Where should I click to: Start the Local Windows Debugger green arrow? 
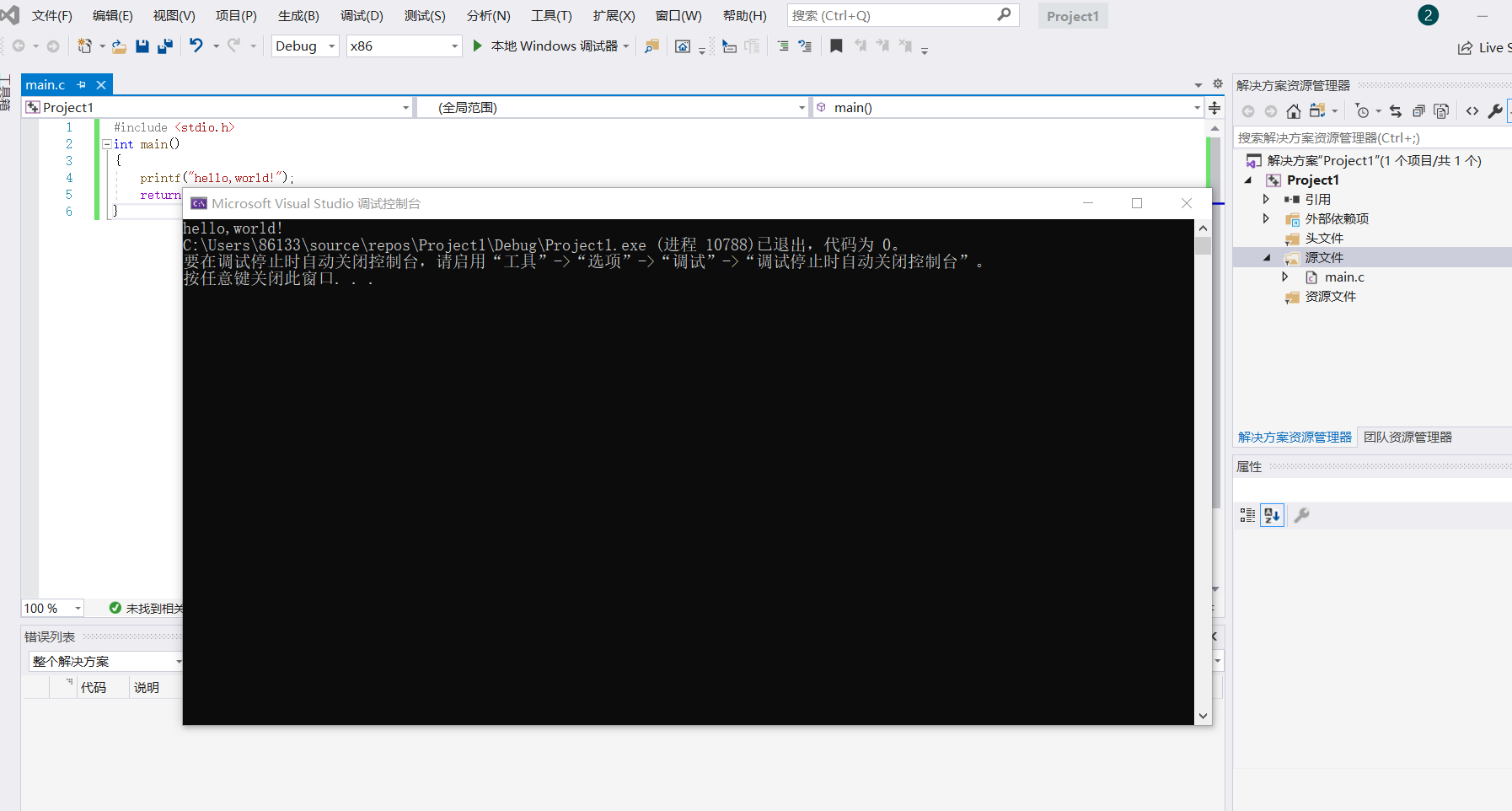pyautogui.click(x=477, y=46)
